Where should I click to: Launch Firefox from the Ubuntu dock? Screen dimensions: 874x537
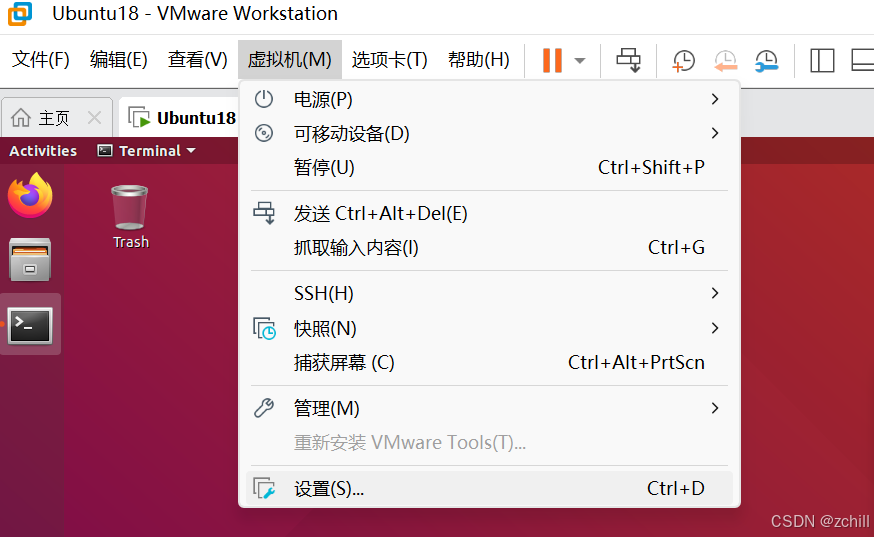tap(30, 195)
